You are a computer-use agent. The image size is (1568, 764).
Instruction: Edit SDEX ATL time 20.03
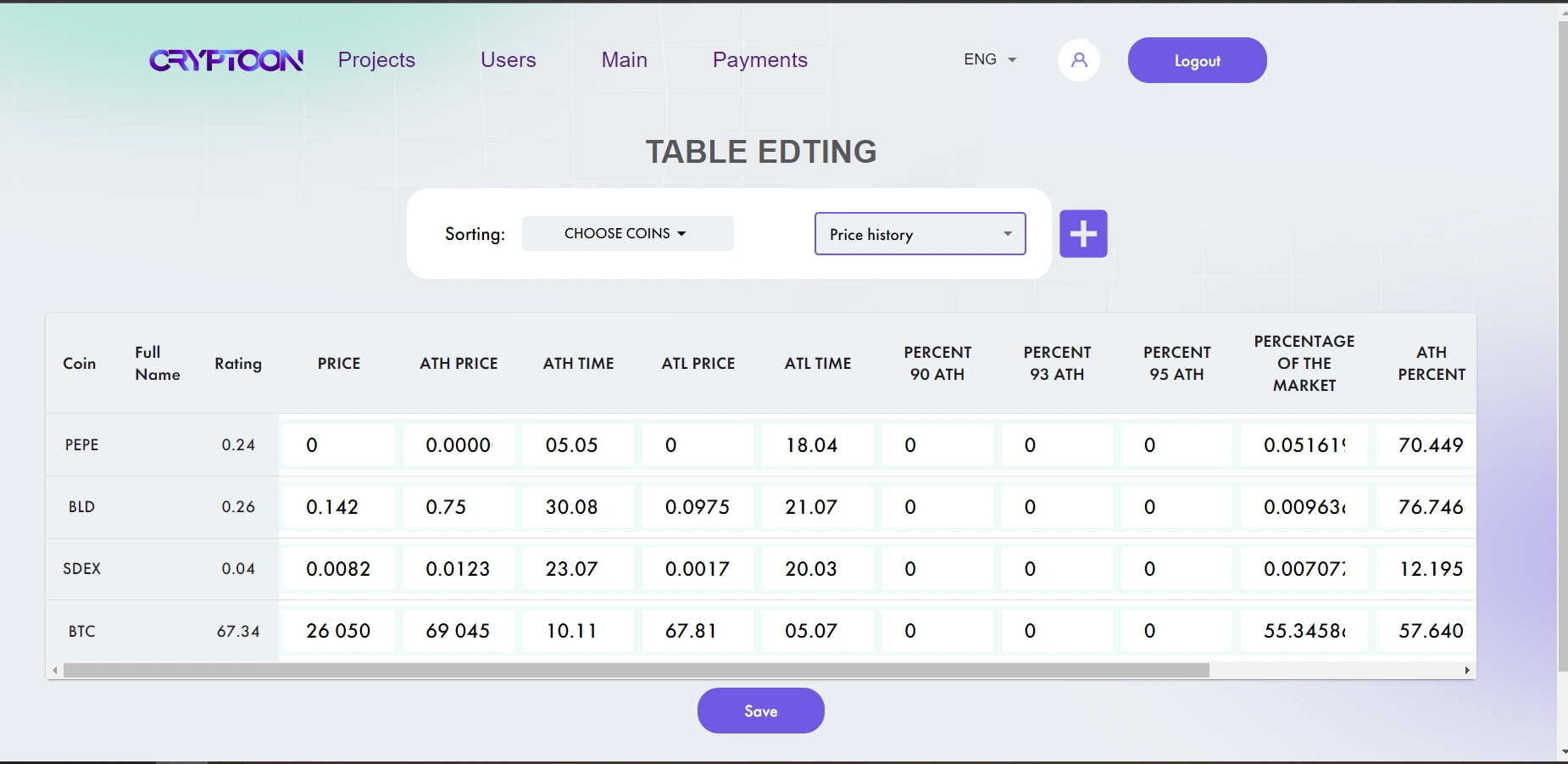click(x=818, y=569)
